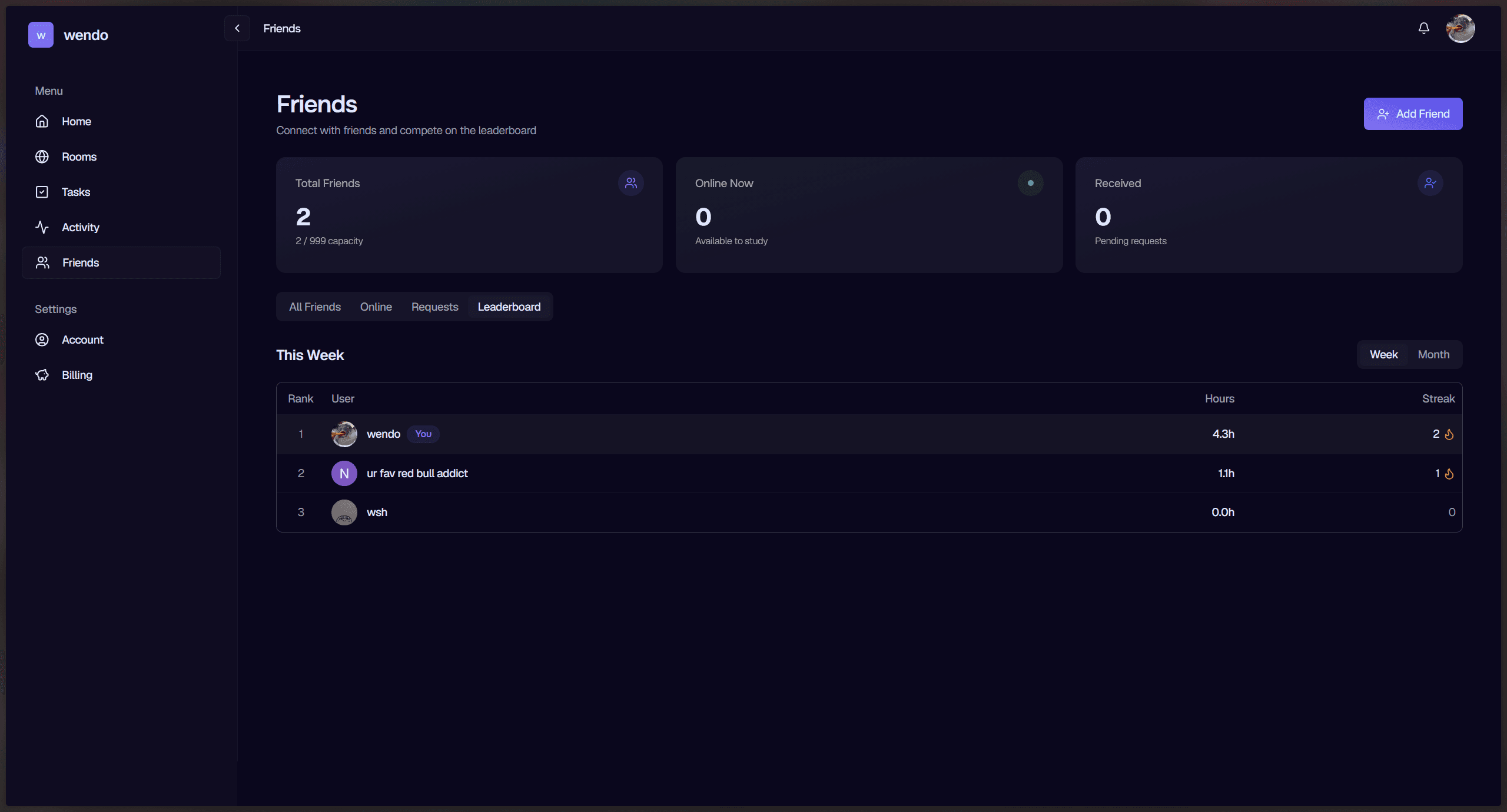Open the Leaderboard tab
The width and height of the screenshot is (1507, 812).
[x=509, y=307]
